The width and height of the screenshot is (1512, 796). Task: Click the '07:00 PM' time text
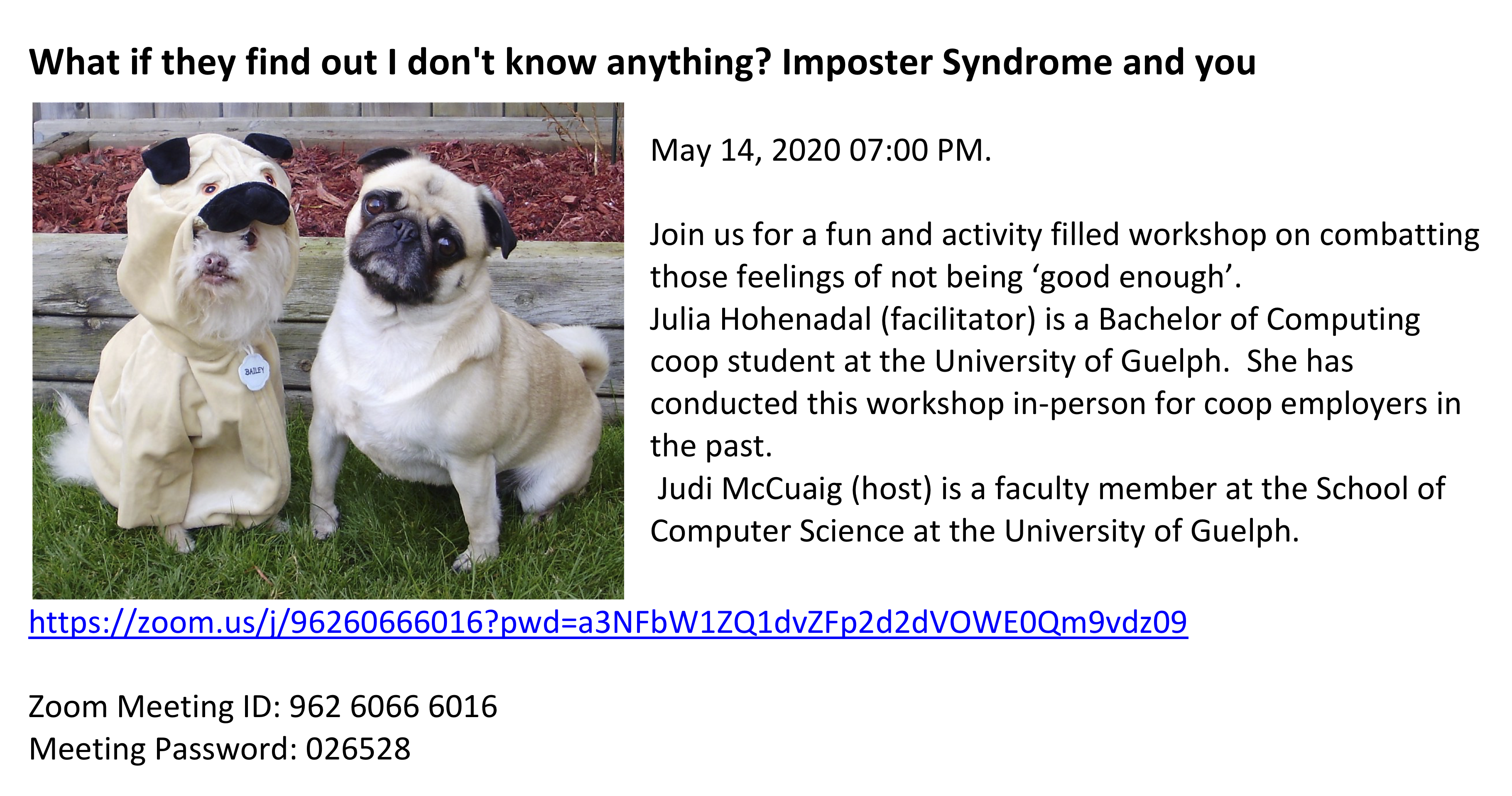pyautogui.click(x=920, y=150)
